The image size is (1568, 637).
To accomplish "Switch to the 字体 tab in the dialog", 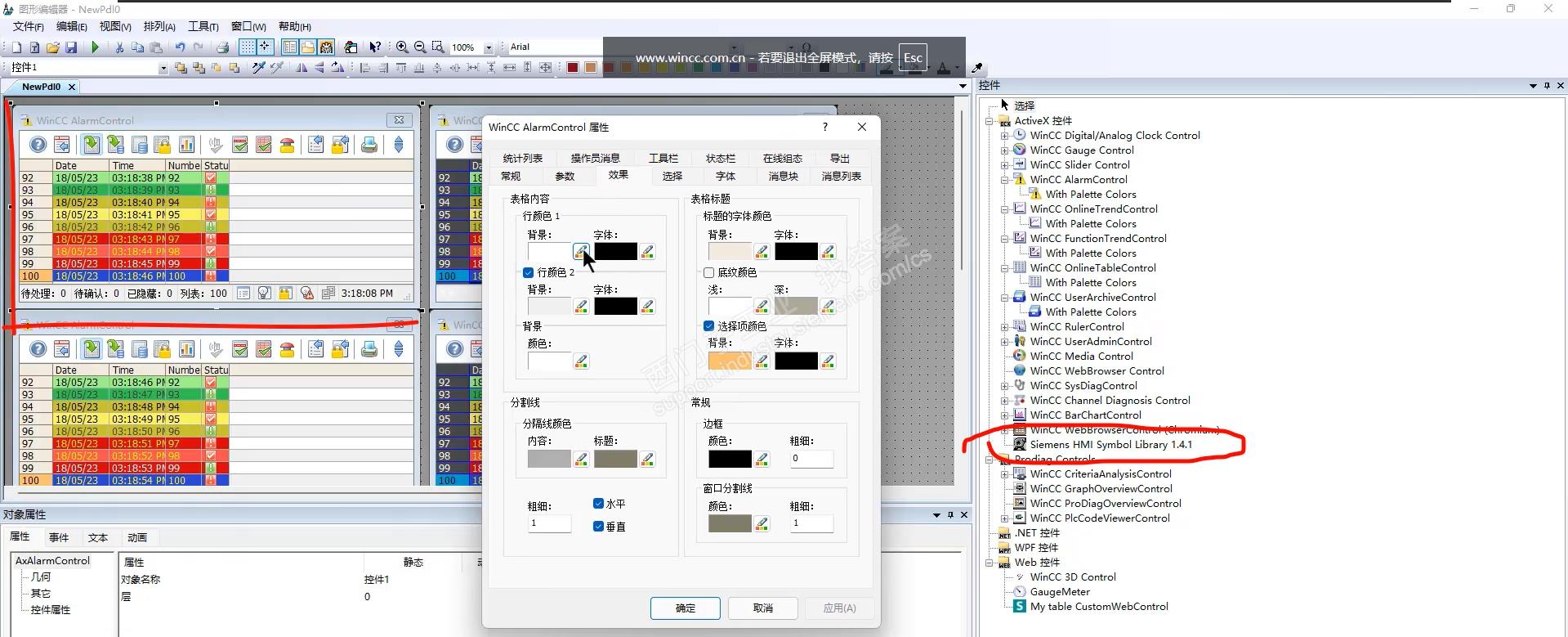I will point(726,176).
